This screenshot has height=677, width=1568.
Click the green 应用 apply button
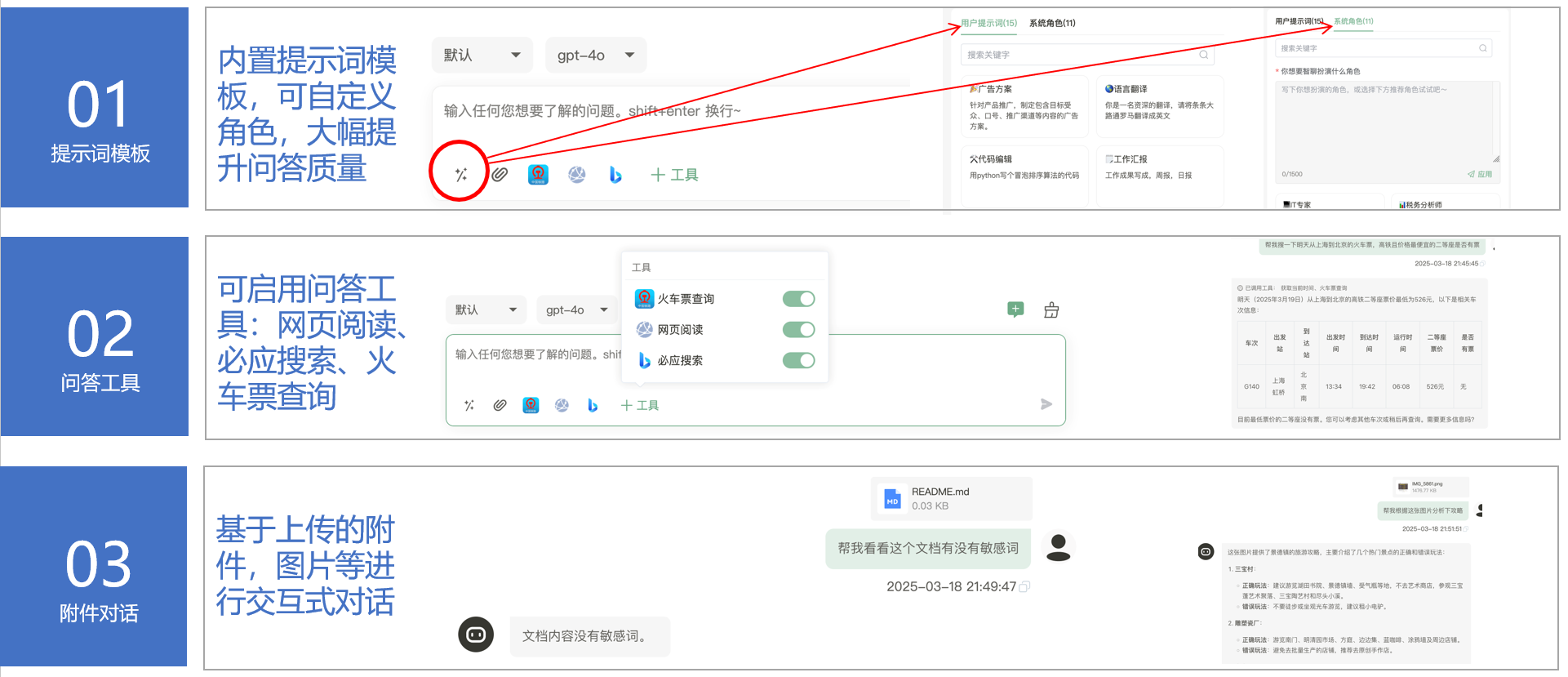[x=1480, y=174]
